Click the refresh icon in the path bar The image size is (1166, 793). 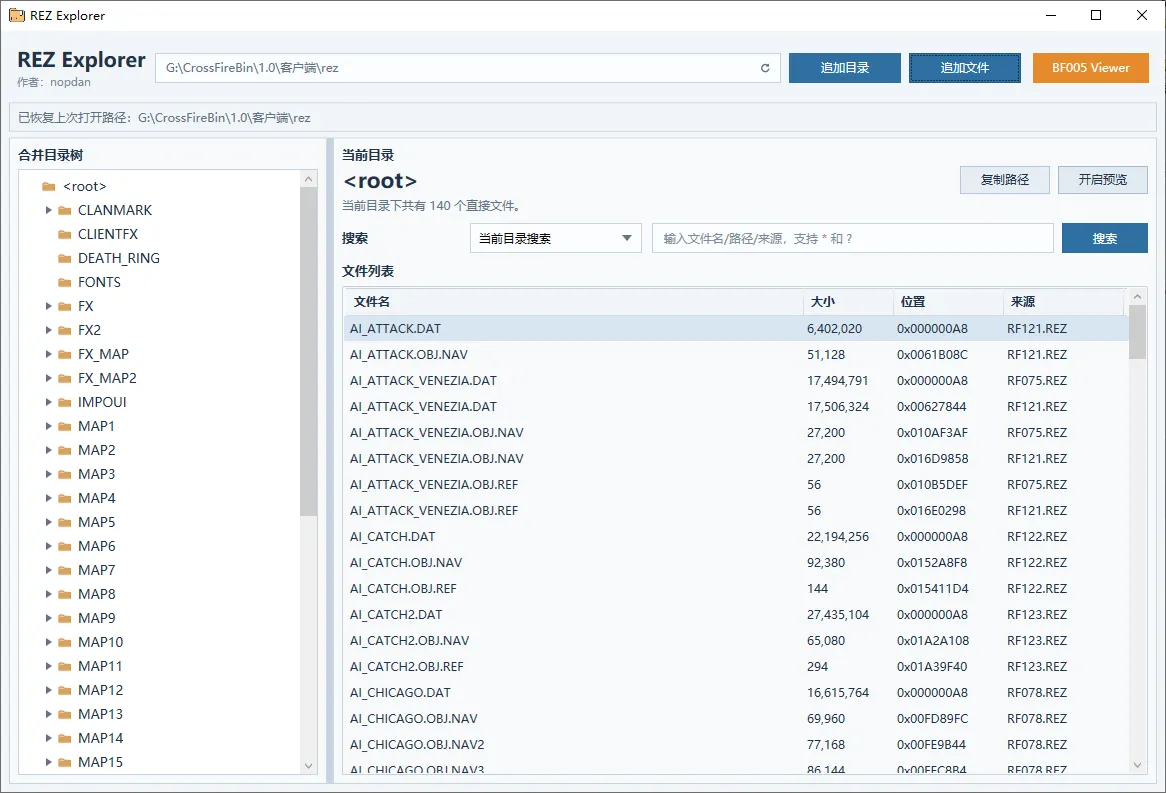(x=765, y=68)
